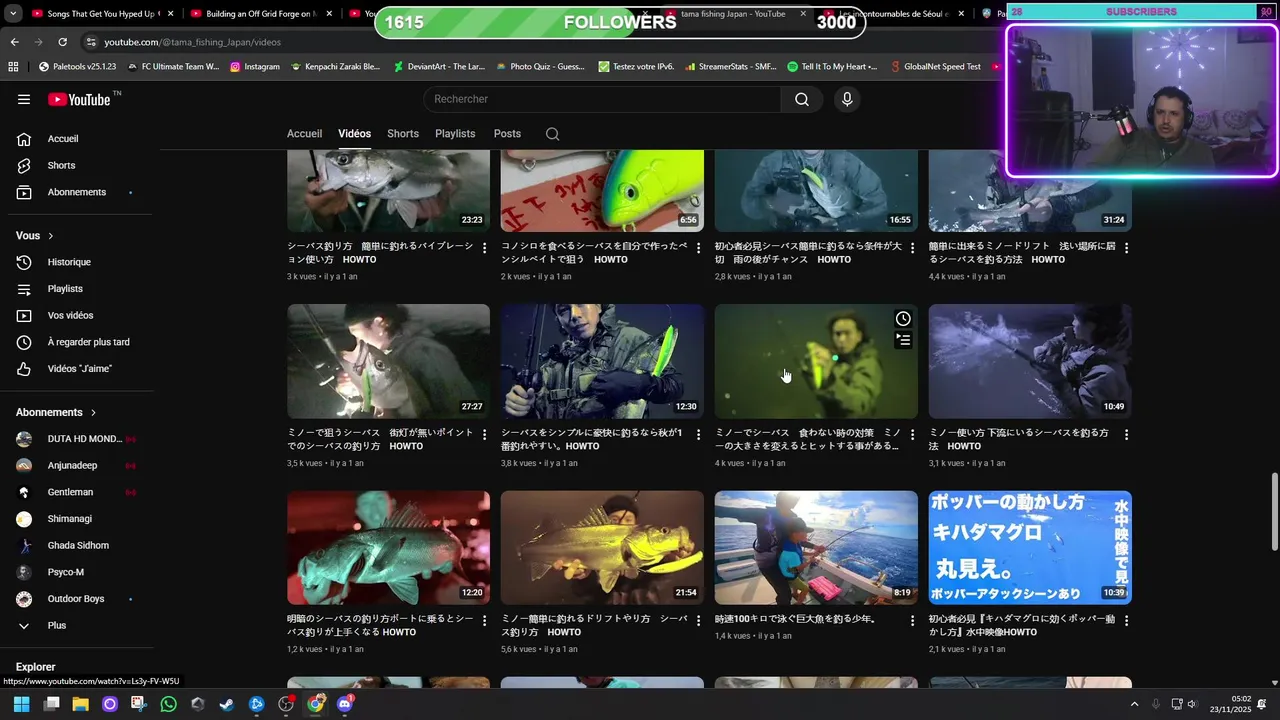Open menu for 12:20 video

485,621
